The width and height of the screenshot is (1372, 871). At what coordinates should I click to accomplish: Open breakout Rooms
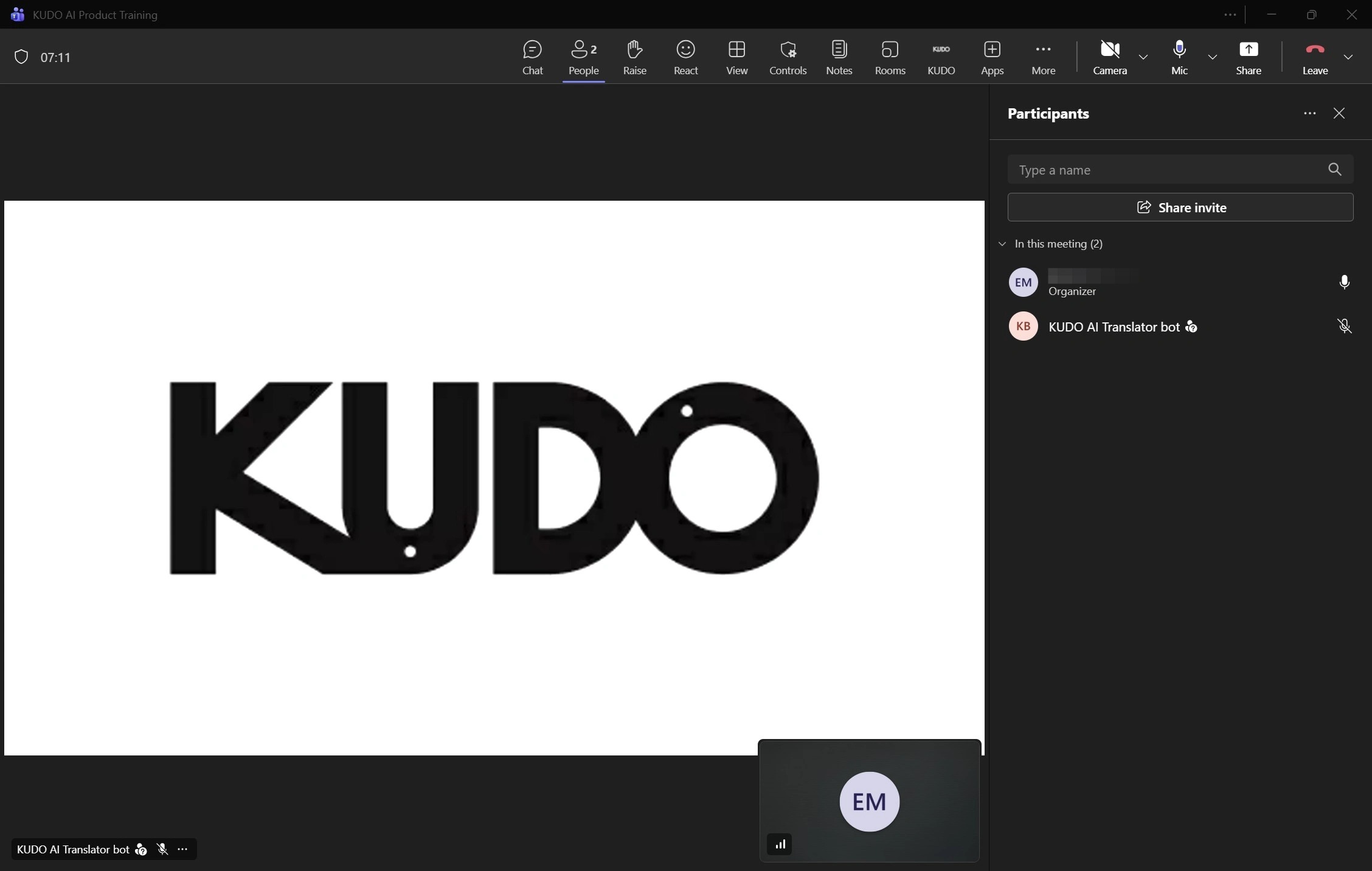(890, 57)
